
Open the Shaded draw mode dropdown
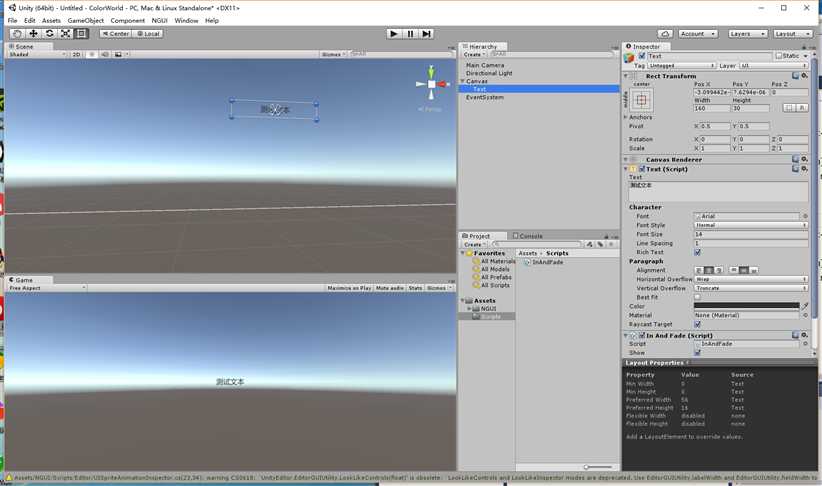click(37, 55)
